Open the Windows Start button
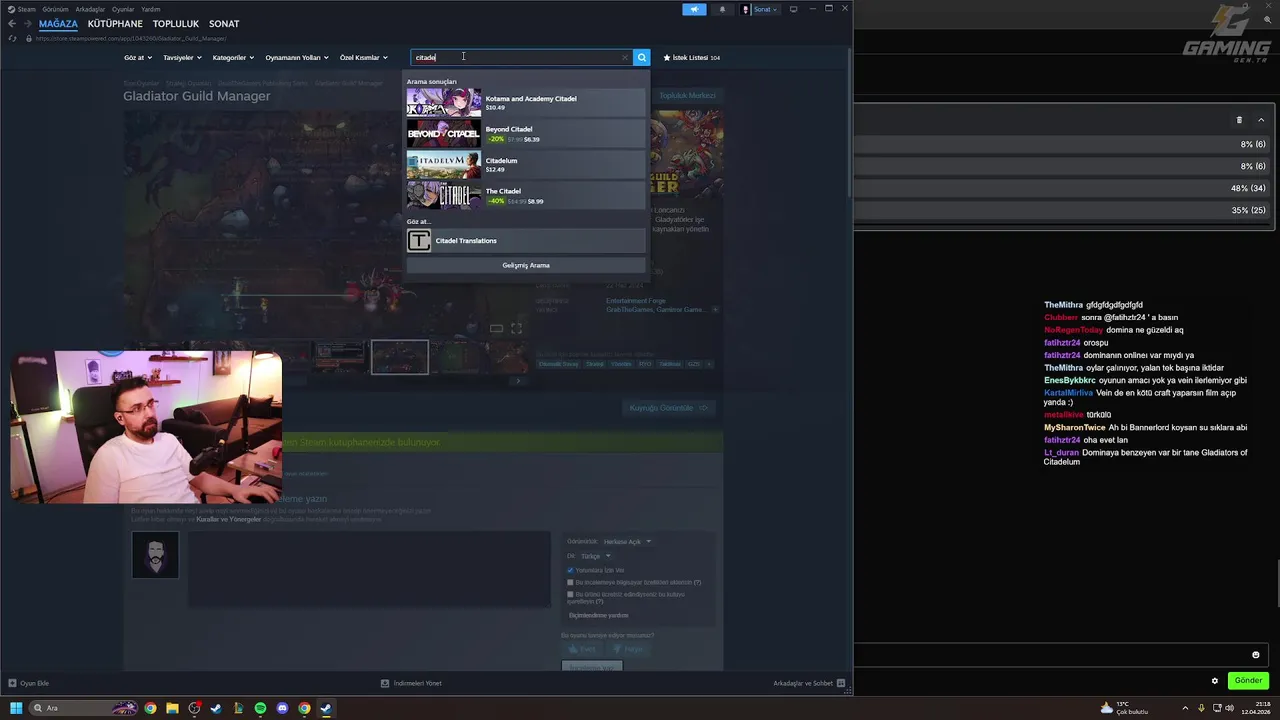The height and width of the screenshot is (720, 1280). pyautogui.click(x=16, y=708)
